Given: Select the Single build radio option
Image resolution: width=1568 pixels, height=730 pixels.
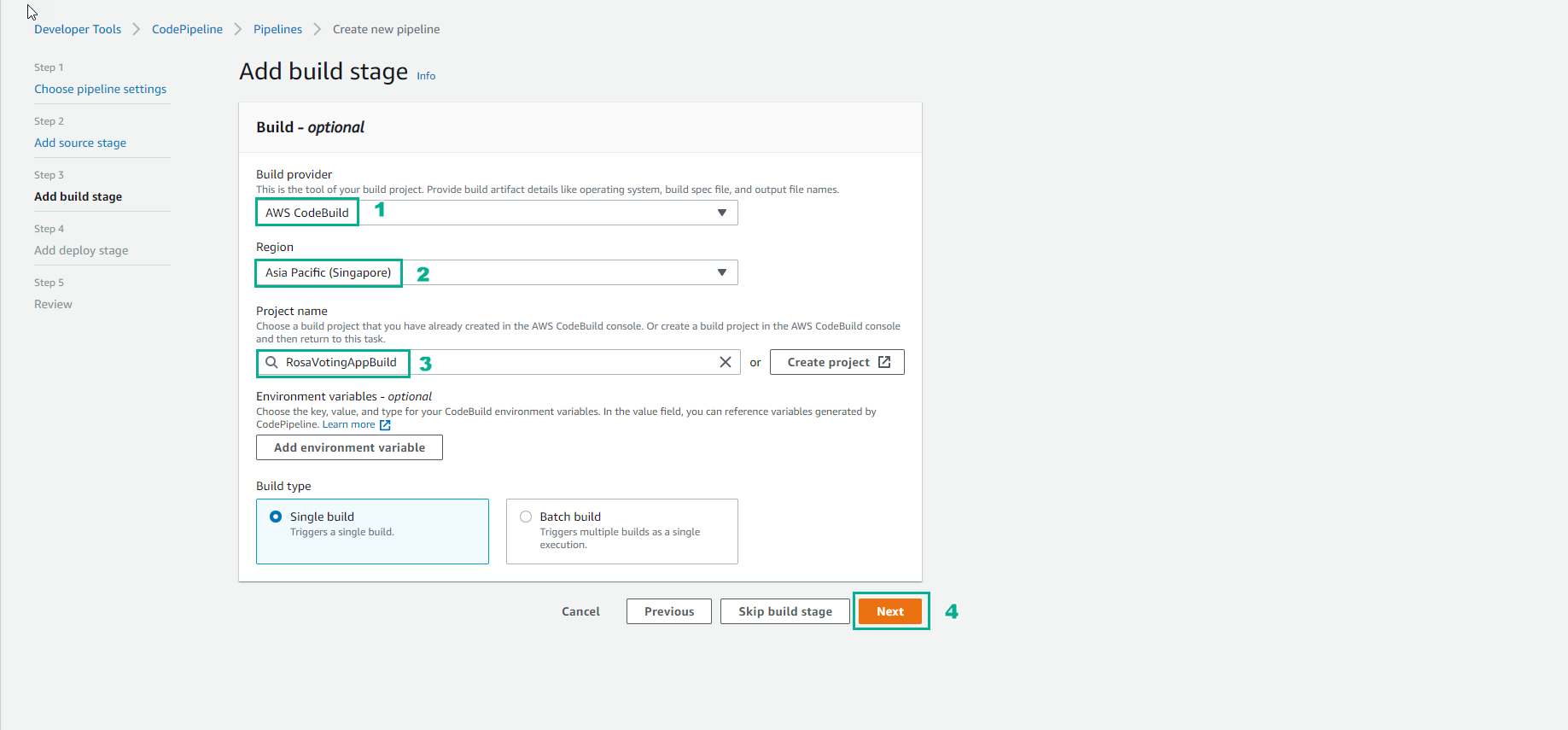Looking at the screenshot, I should [276, 517].
